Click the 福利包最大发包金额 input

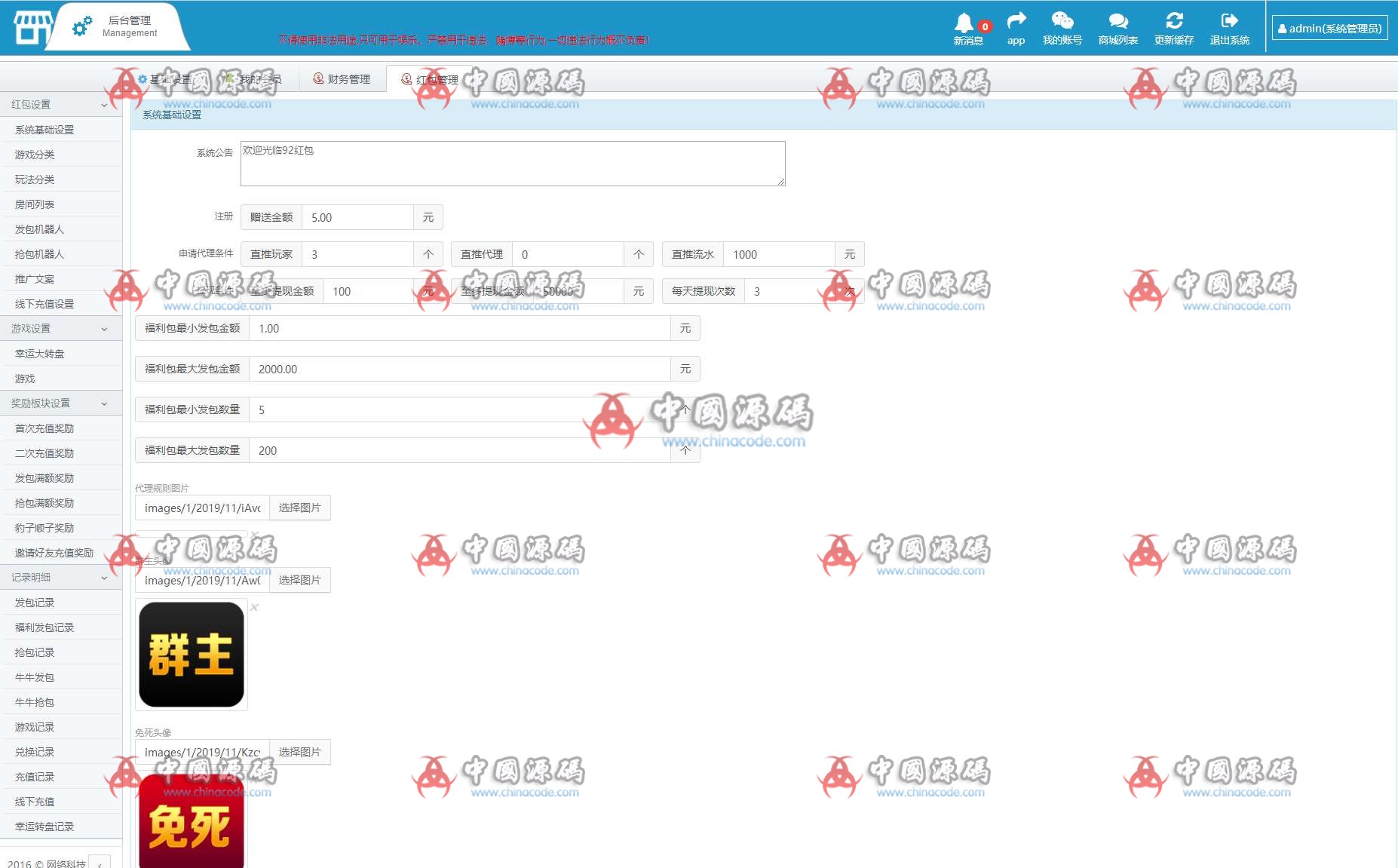[460, 369]
